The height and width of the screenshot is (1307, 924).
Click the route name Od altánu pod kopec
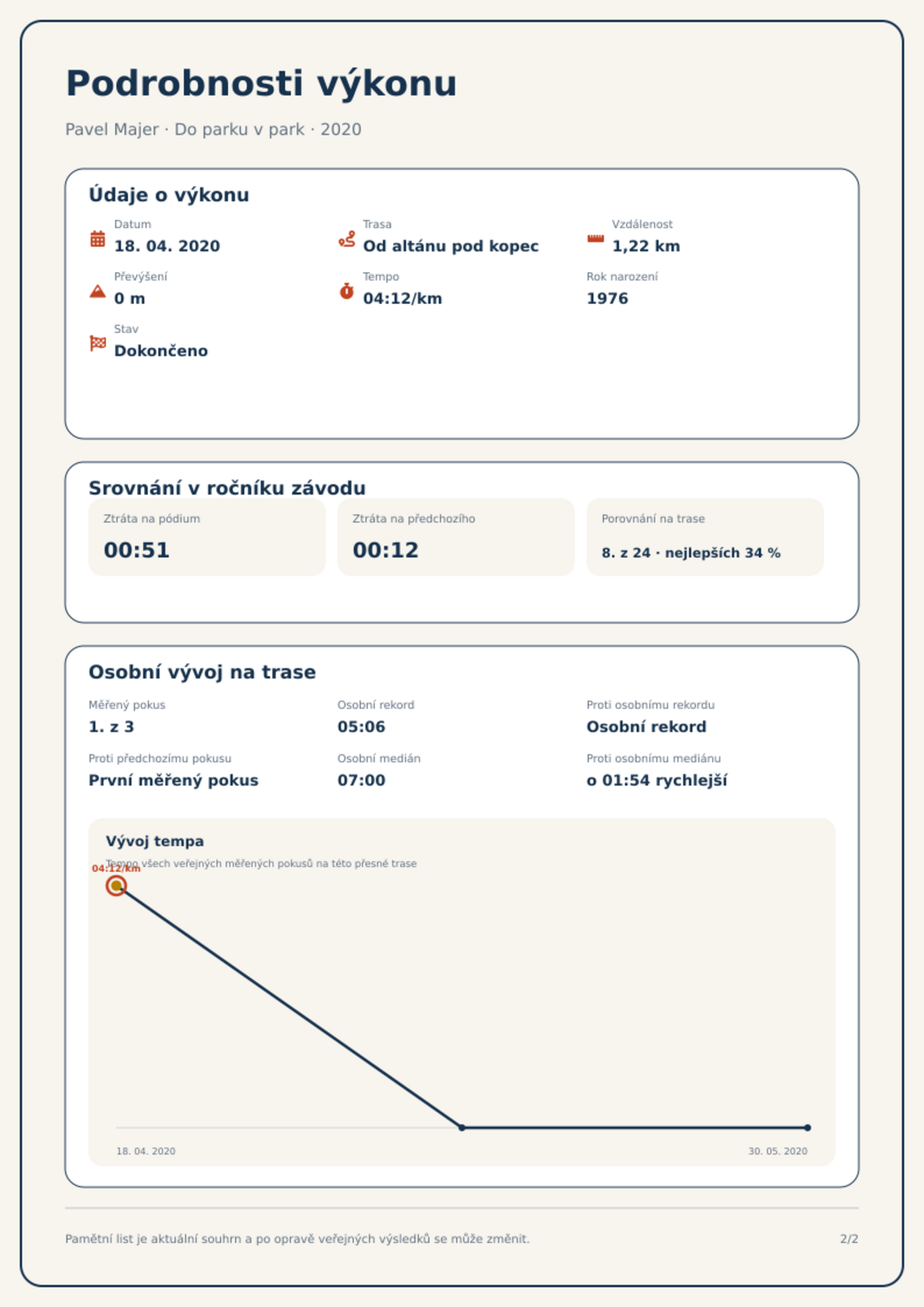point(451,246)
